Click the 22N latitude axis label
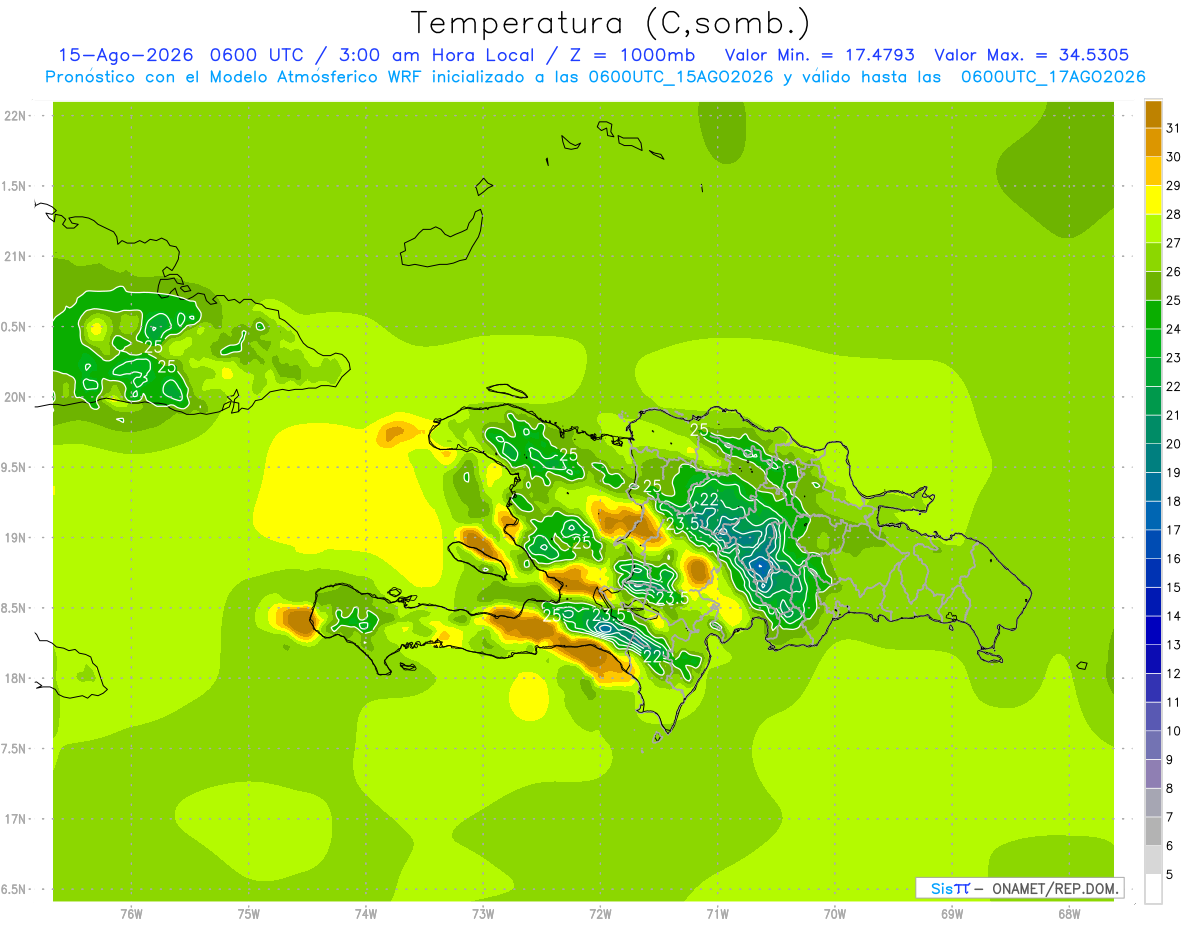This screenshot has width=1200, height=927. tap(15, 116)
